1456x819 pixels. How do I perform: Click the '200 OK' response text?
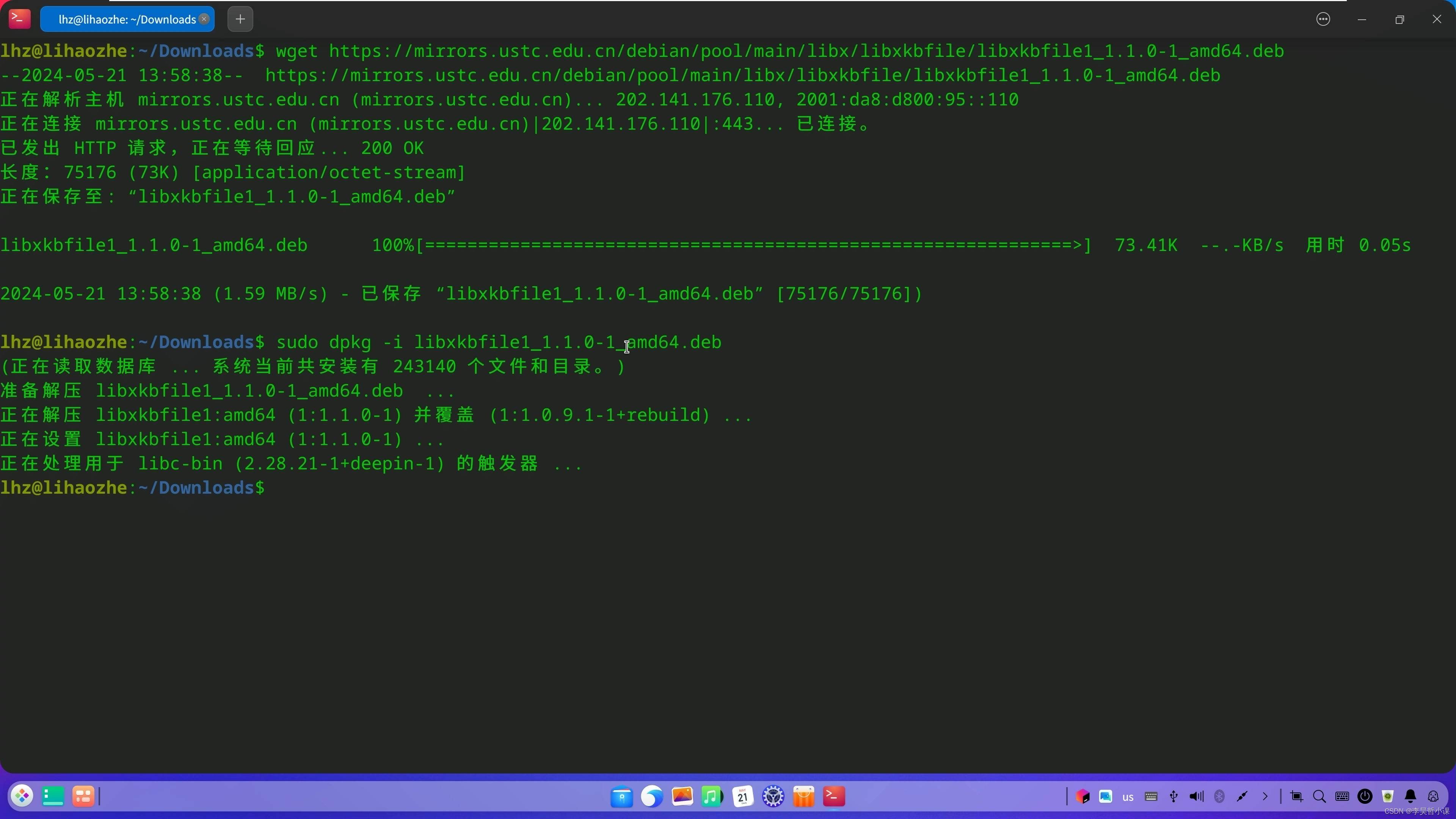click(392, 148)
